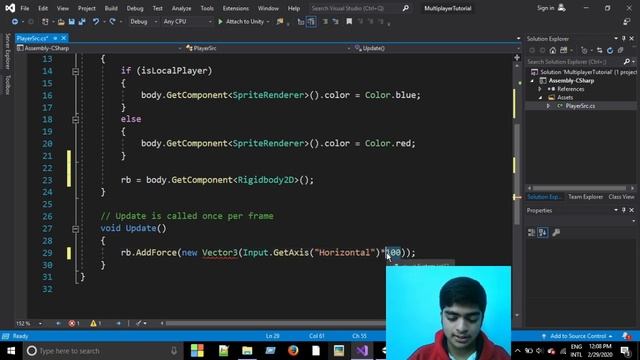Screen dimensions: 640x360
Task: Collapse the else block at line 18
Action: (76, 120)
